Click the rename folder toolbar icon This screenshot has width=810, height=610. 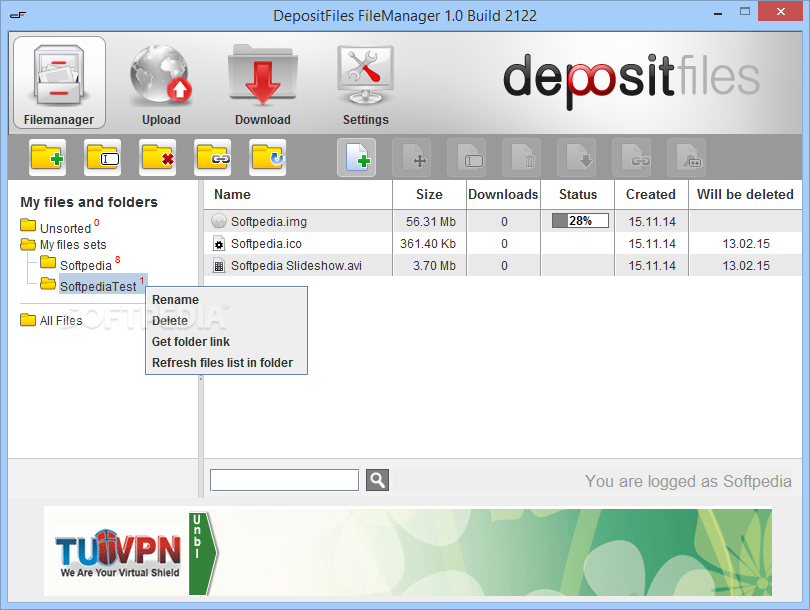[x=102, y=157]
